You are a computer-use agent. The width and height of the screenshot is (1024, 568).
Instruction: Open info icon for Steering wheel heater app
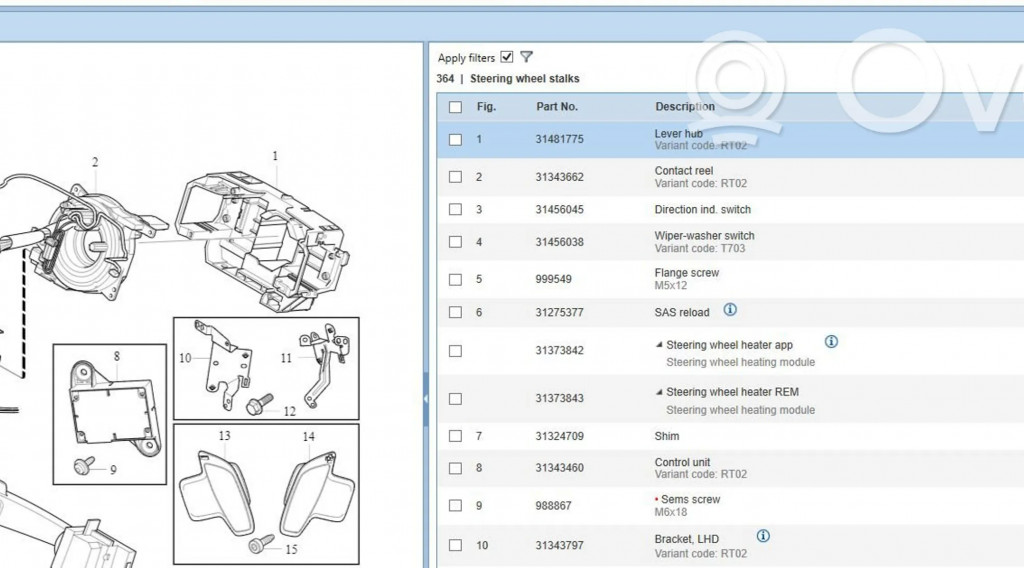pyautogui.click(x=831, y=342)
